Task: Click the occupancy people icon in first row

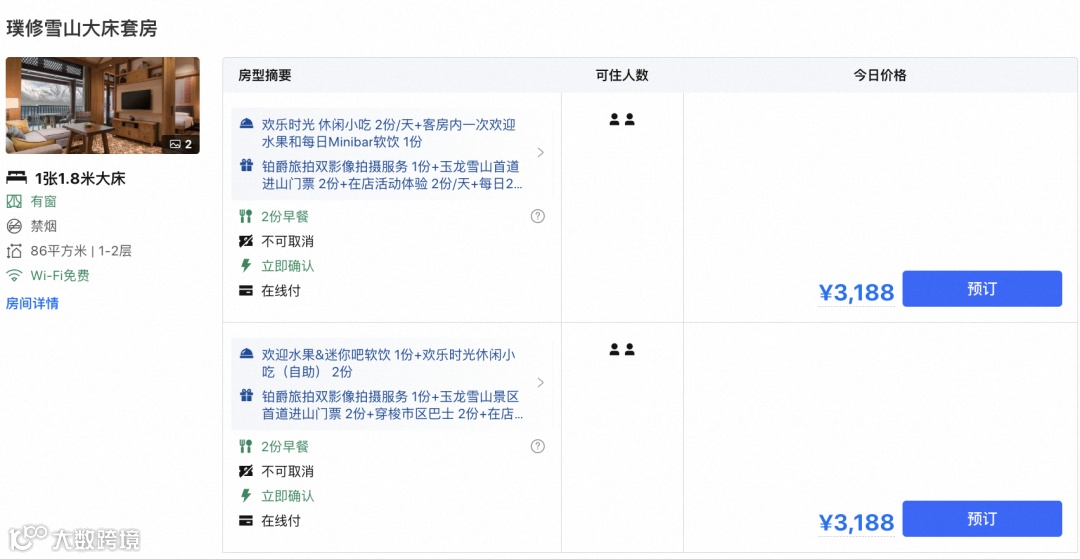Action: click(x=622, y=120)
